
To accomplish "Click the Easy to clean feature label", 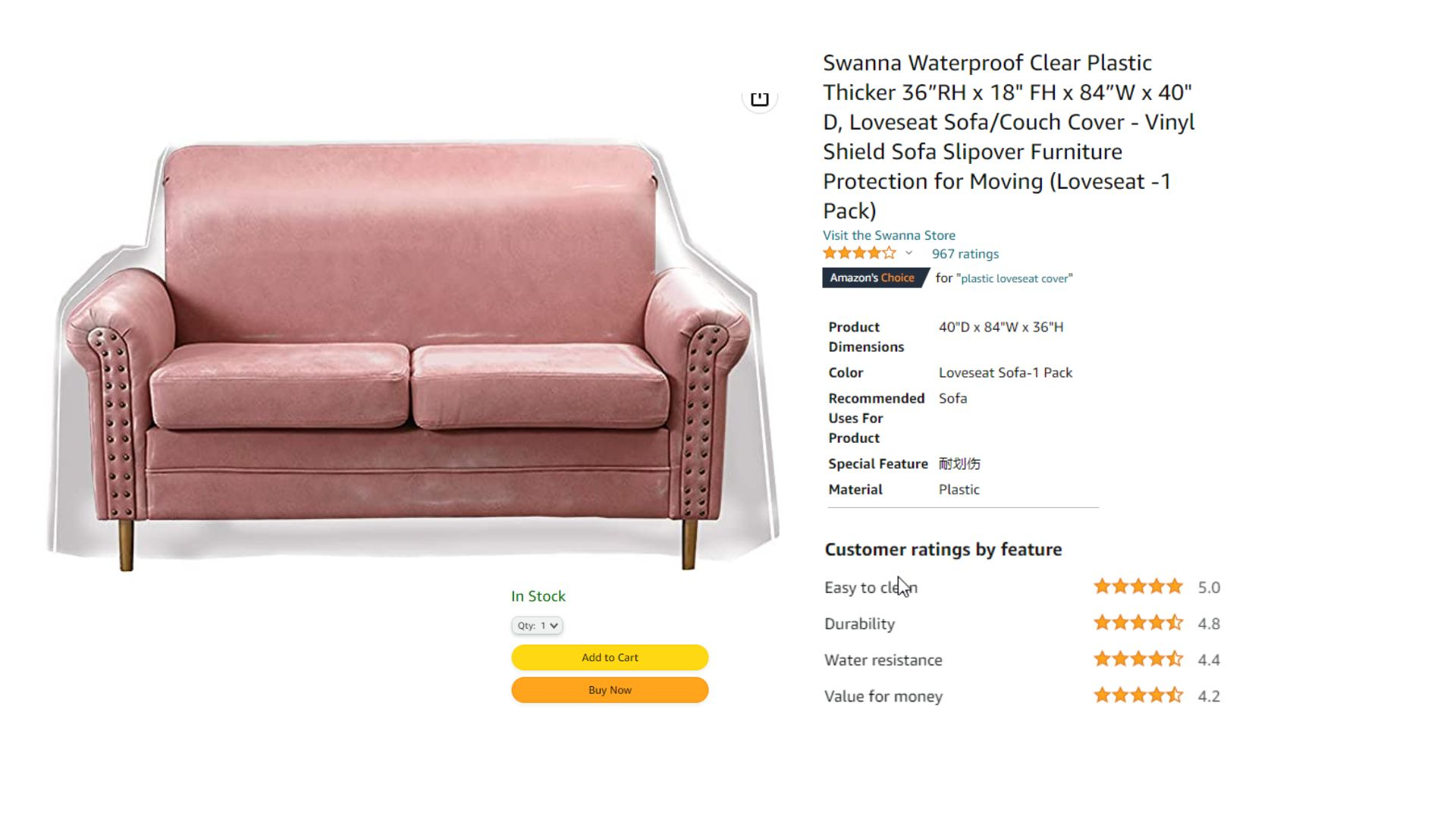I will (871, 588).
